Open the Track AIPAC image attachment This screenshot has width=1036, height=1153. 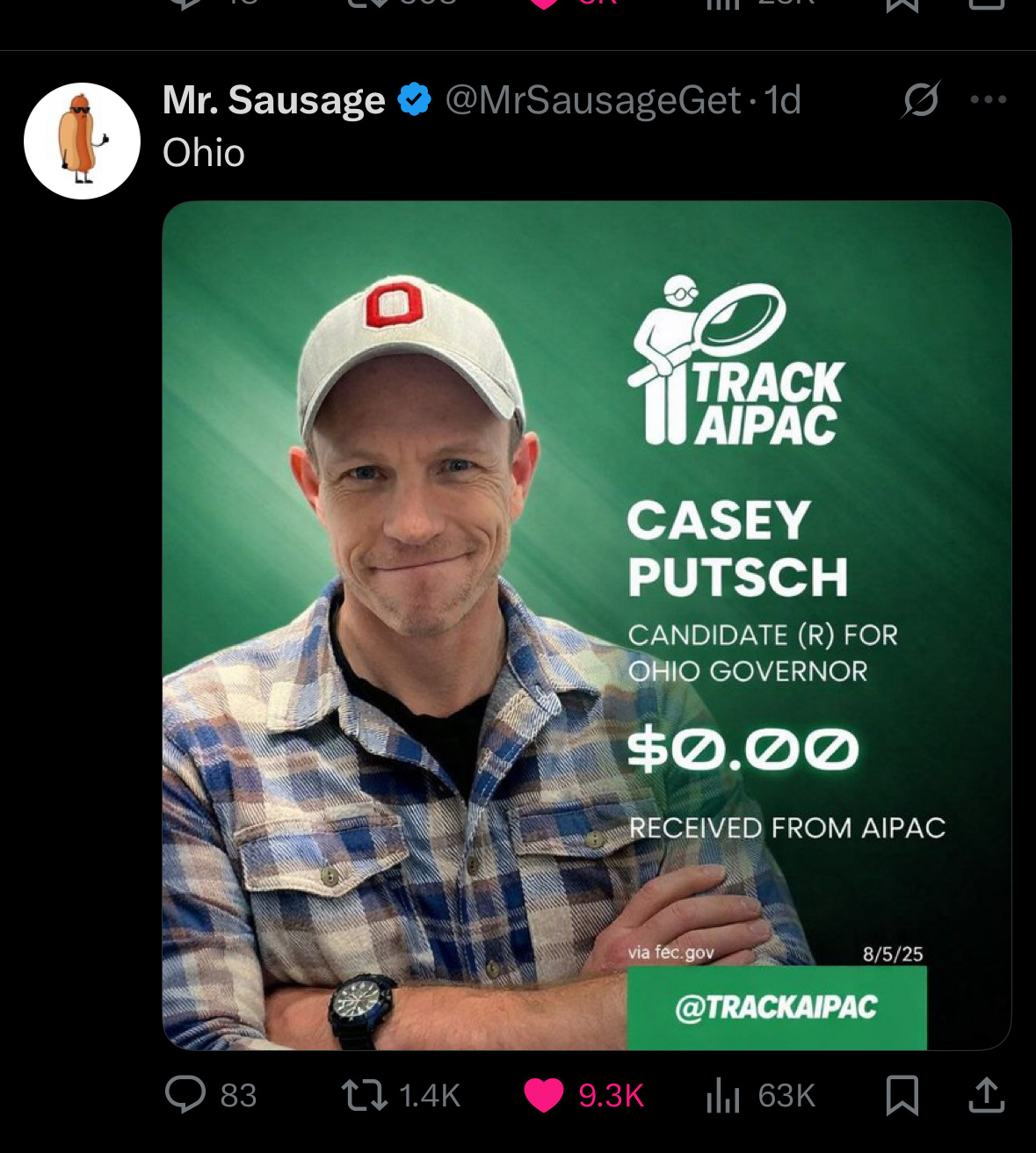tap(587, 626)
